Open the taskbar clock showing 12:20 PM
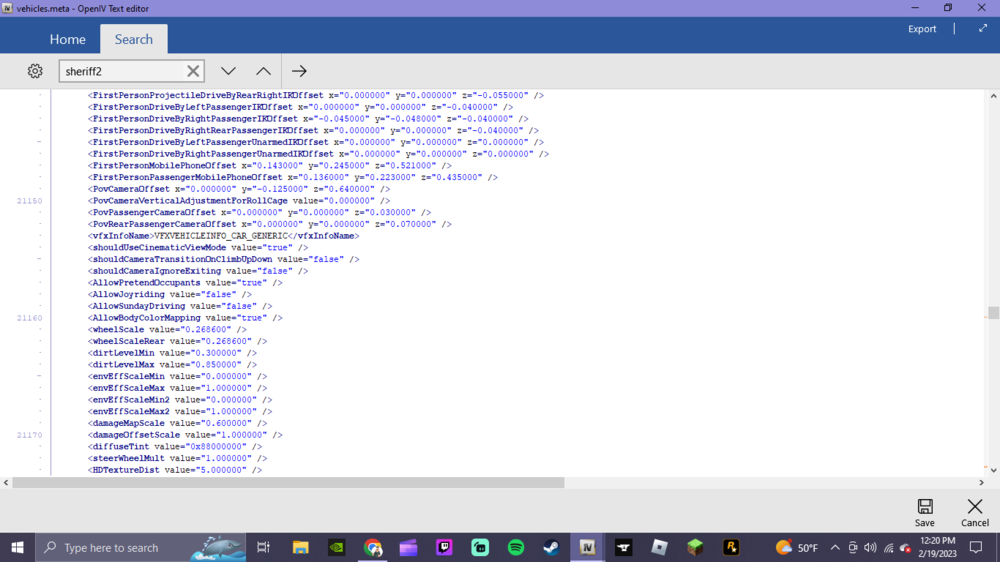The width and height of the screenshot is (1000, 562). click(938, 547)
